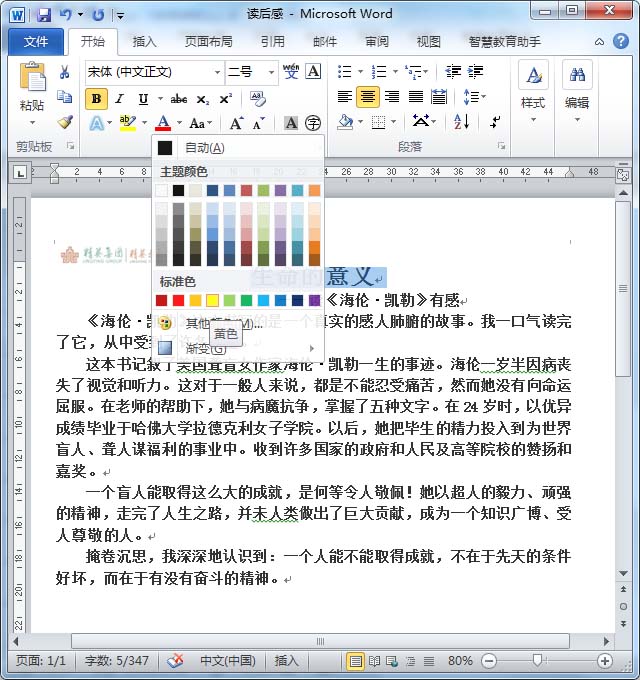Screen dimensions: 640x680
Task: Toggle center alignment for the paragraph
Action: coord(367,97)
